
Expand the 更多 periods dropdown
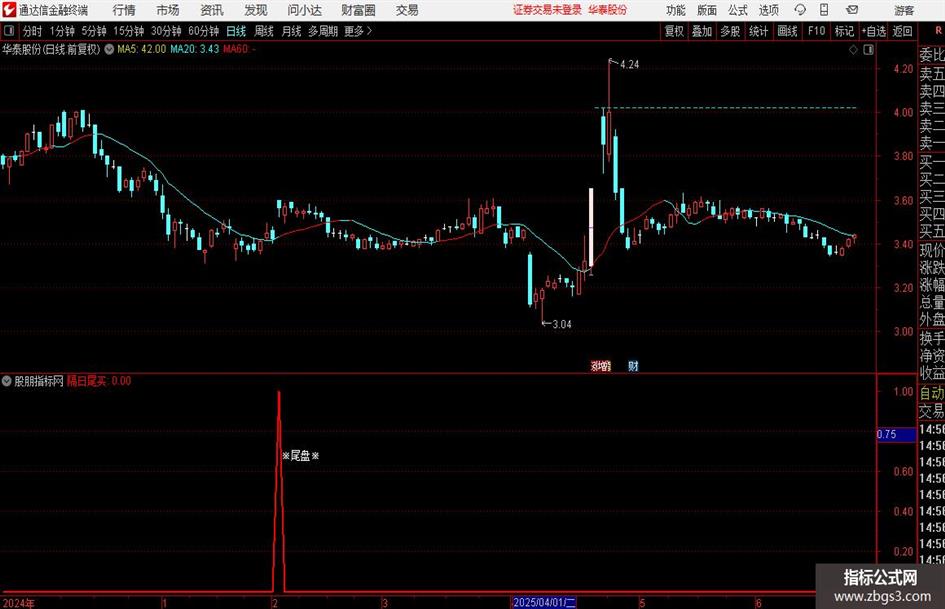click(x=358, y=31)
